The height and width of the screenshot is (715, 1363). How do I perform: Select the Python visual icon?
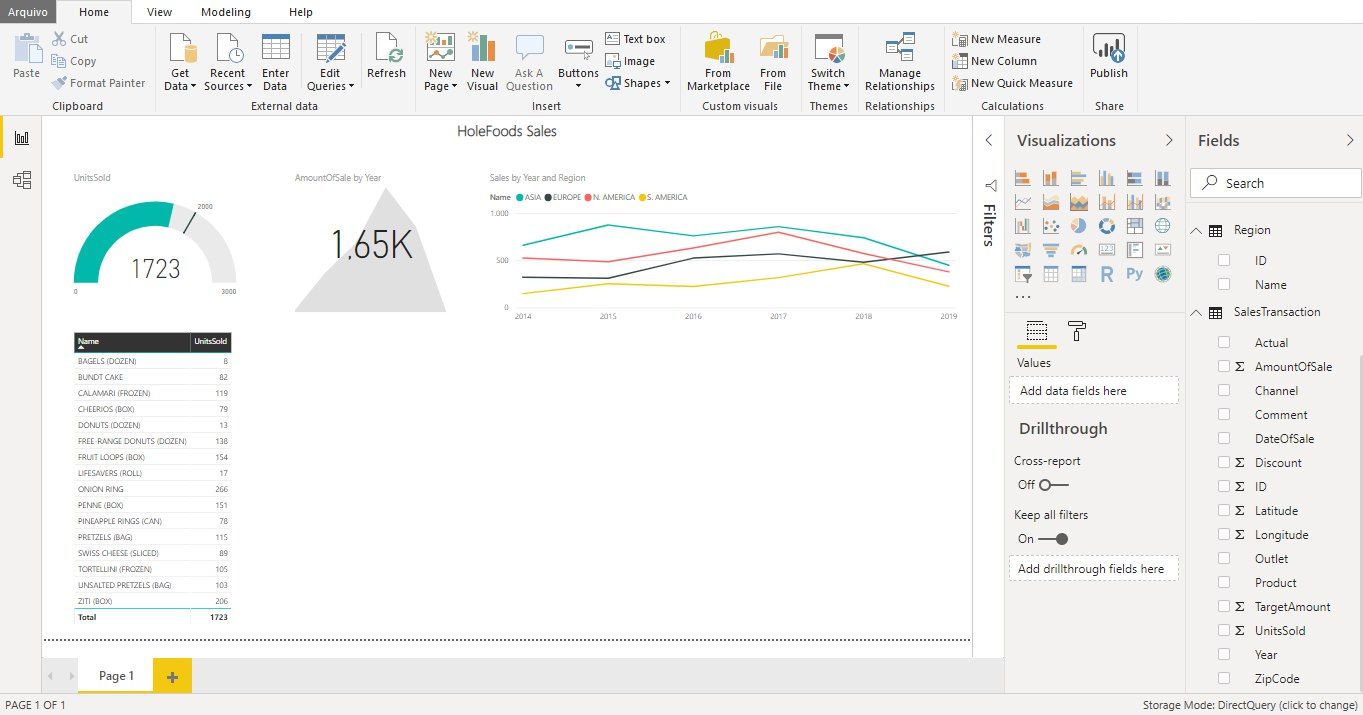pyautogui.click(x=1134, y=274)
